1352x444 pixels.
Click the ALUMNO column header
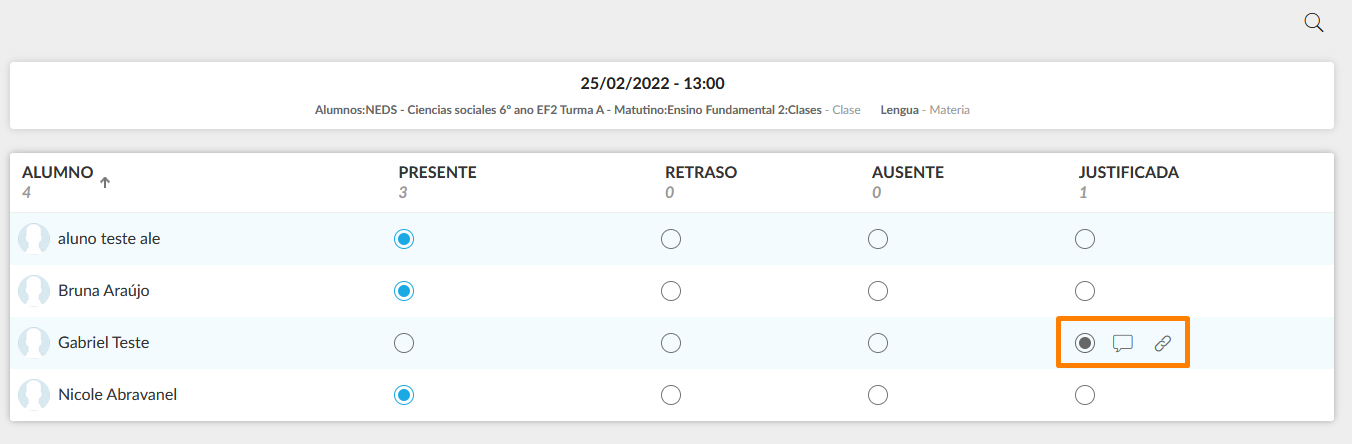pyautogui.click(x=57, y=172)
